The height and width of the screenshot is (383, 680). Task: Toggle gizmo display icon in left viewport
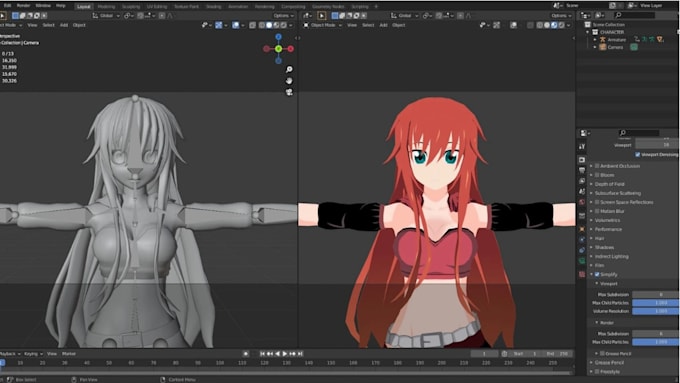click(x=219, y=25)
